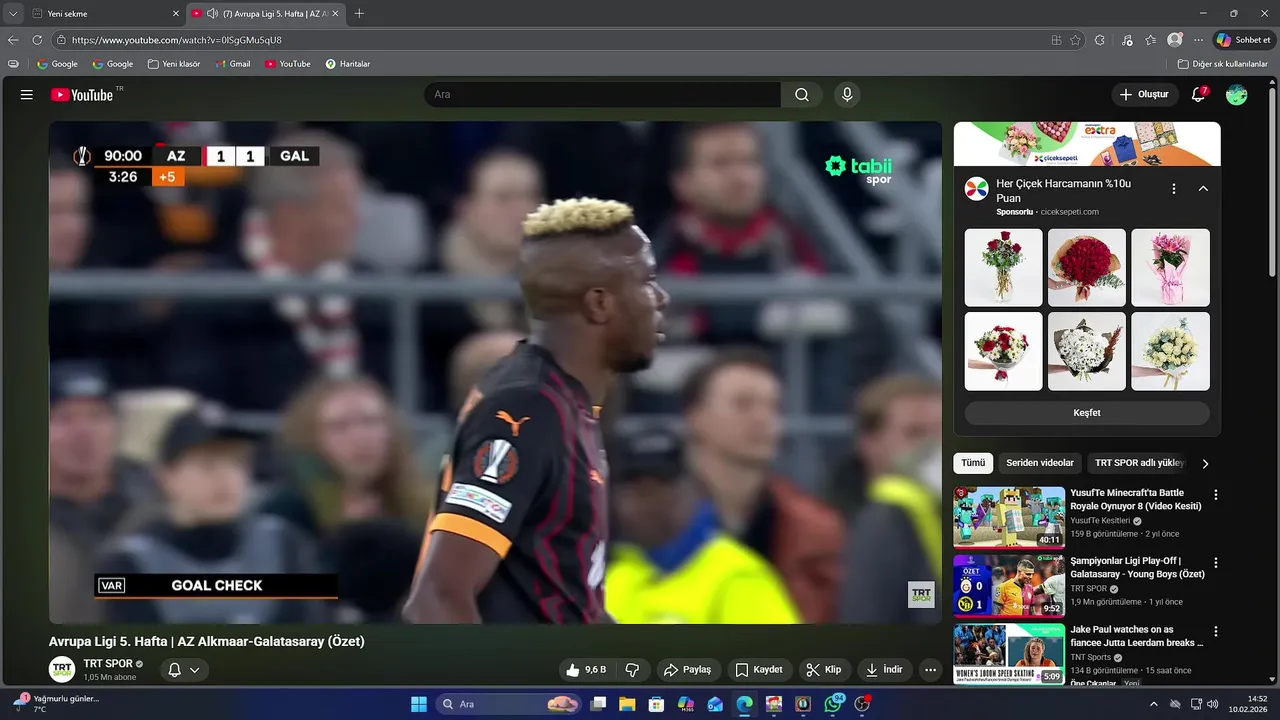Image resolution: width=1280 pixels, height=720 pixels.
Task: Open options for Şampiyonlar Ligi Play-Off video
Action: pyautogui.click(x=1216, y=563)
